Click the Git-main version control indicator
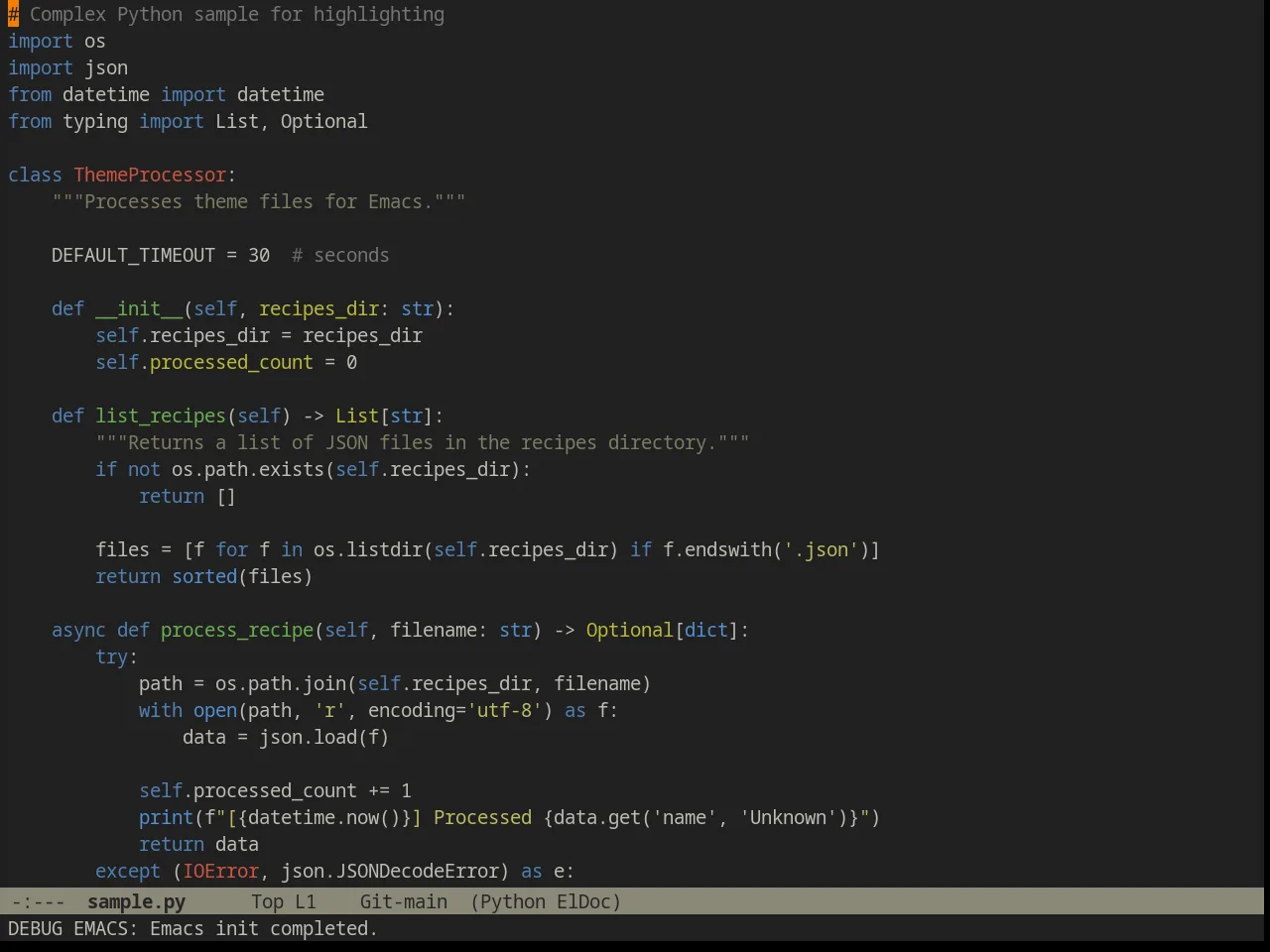The image size is (1270, 952). pos(403,901)
